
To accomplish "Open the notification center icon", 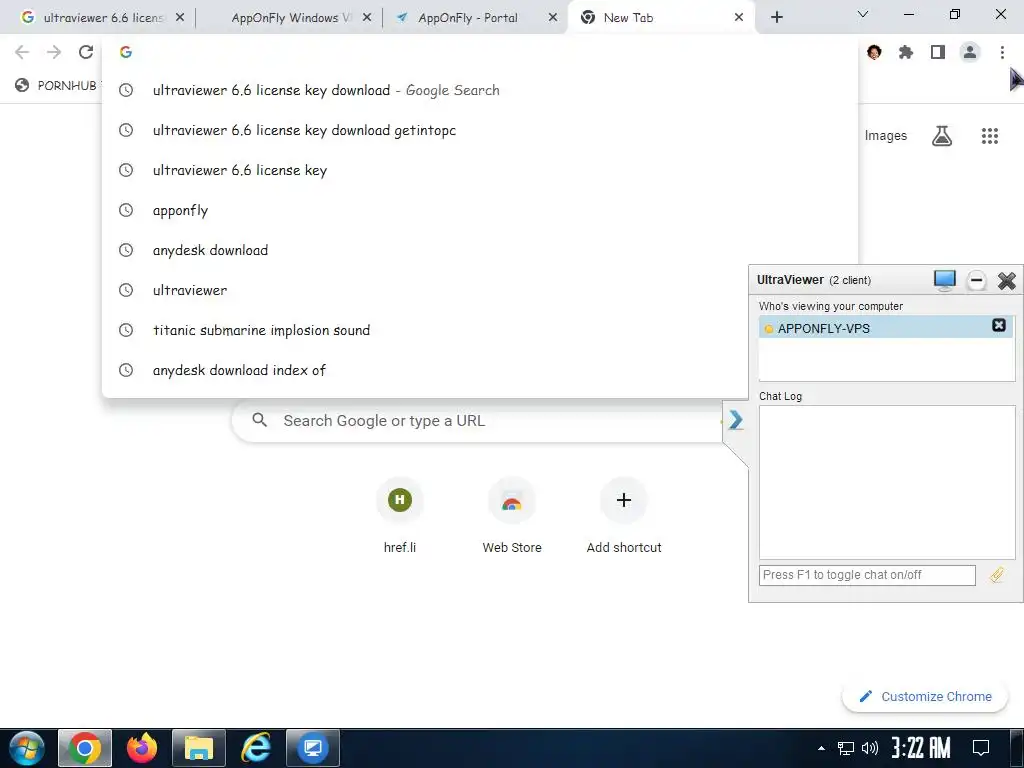I will (981, 748).
